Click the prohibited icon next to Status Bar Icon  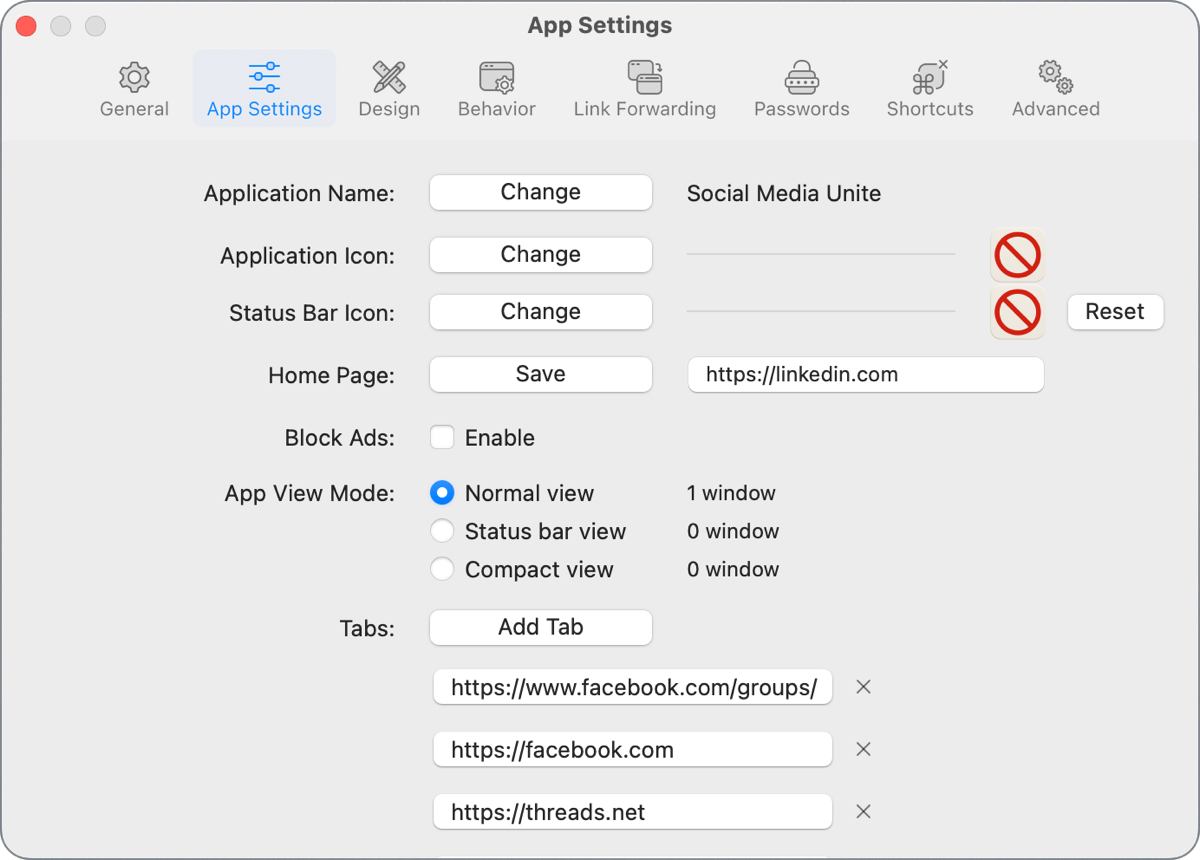1017,312
